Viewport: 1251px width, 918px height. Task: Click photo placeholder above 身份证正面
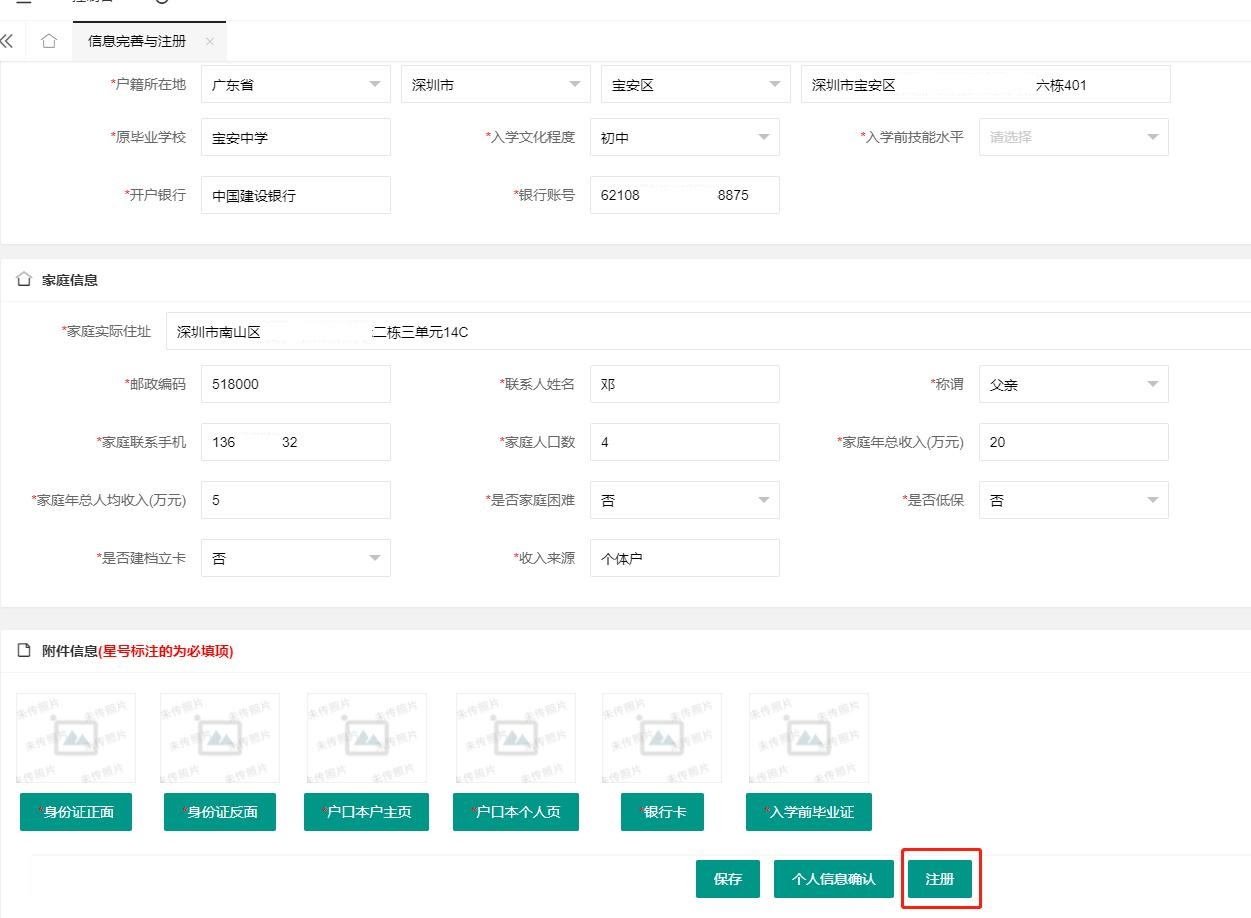click(x=76, y=738)
